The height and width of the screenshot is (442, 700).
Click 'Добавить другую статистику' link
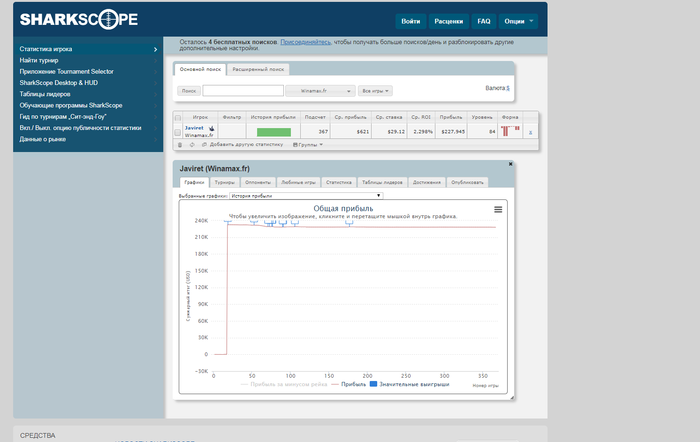click(246, 145)
